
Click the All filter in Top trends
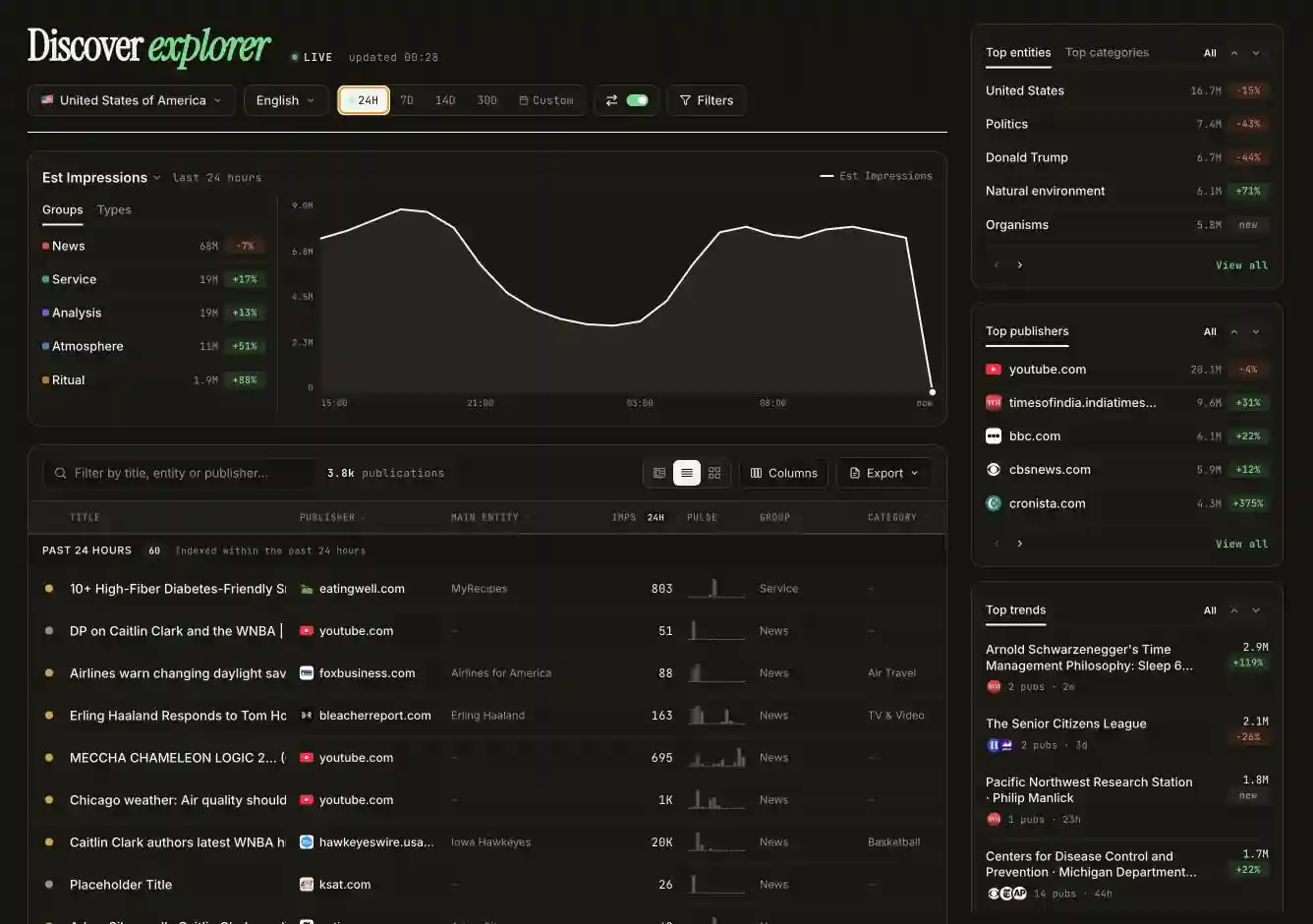click(1210, 610)
